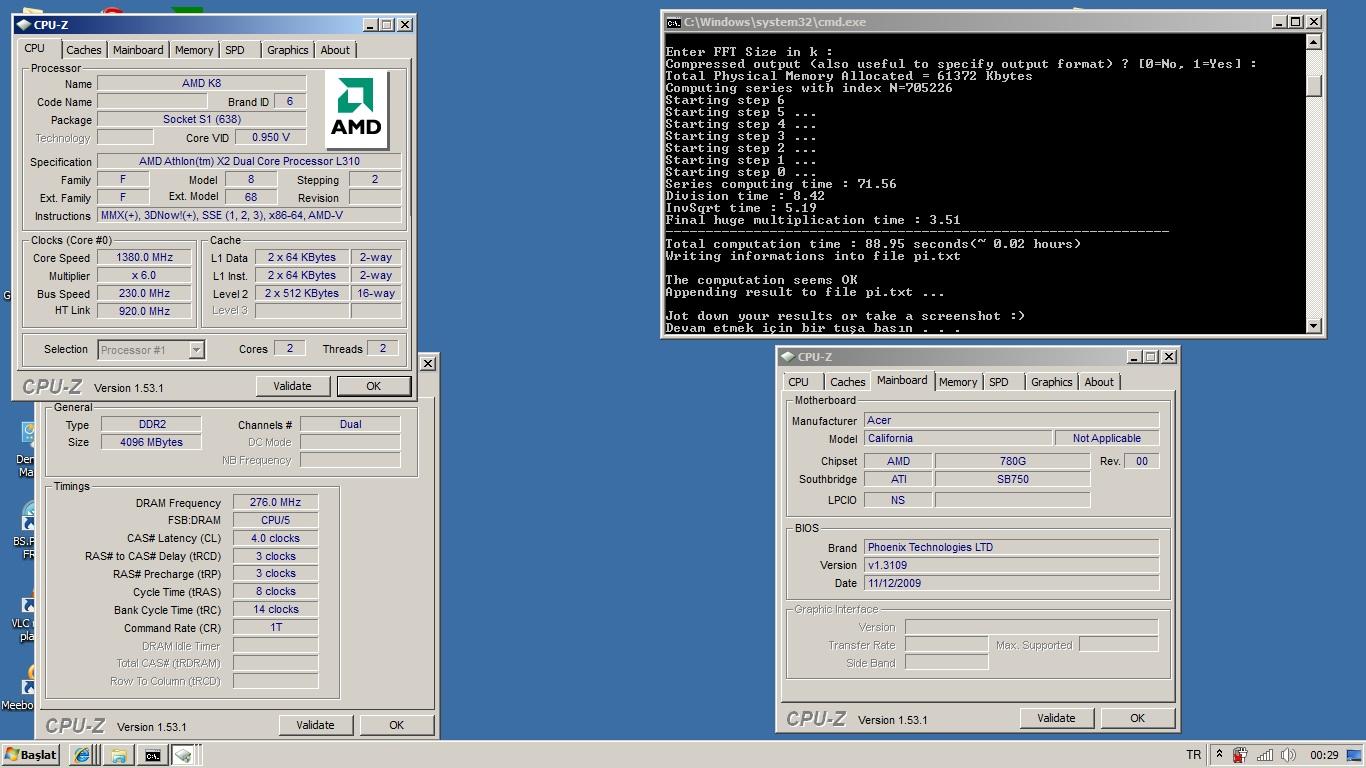Select the Socket S1 (638) package value
Viewport: 1366px width, 768px height.
coord(201,119)
